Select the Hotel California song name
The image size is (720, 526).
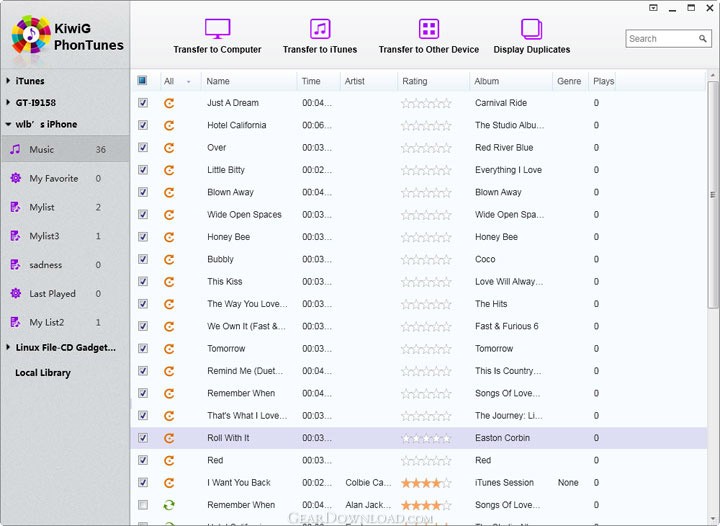(x=236, y=125)
